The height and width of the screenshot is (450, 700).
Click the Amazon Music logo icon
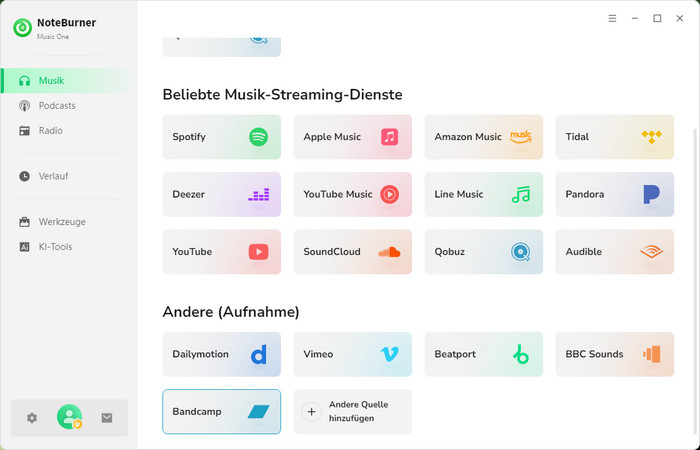[521, 137]
